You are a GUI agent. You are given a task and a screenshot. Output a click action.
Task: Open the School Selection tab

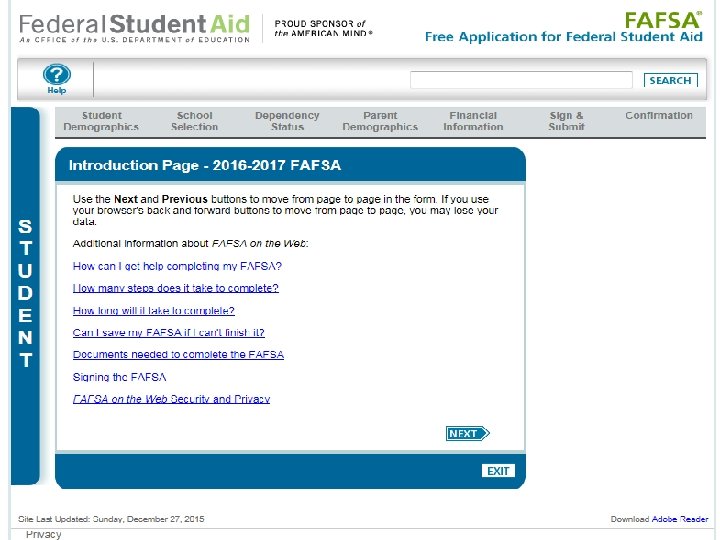[x=195, y=121]
